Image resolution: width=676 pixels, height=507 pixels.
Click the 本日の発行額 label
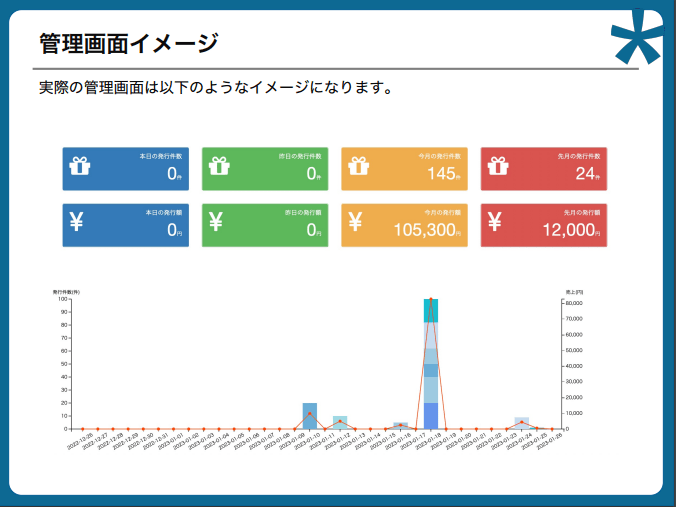[x=164, y=213]
